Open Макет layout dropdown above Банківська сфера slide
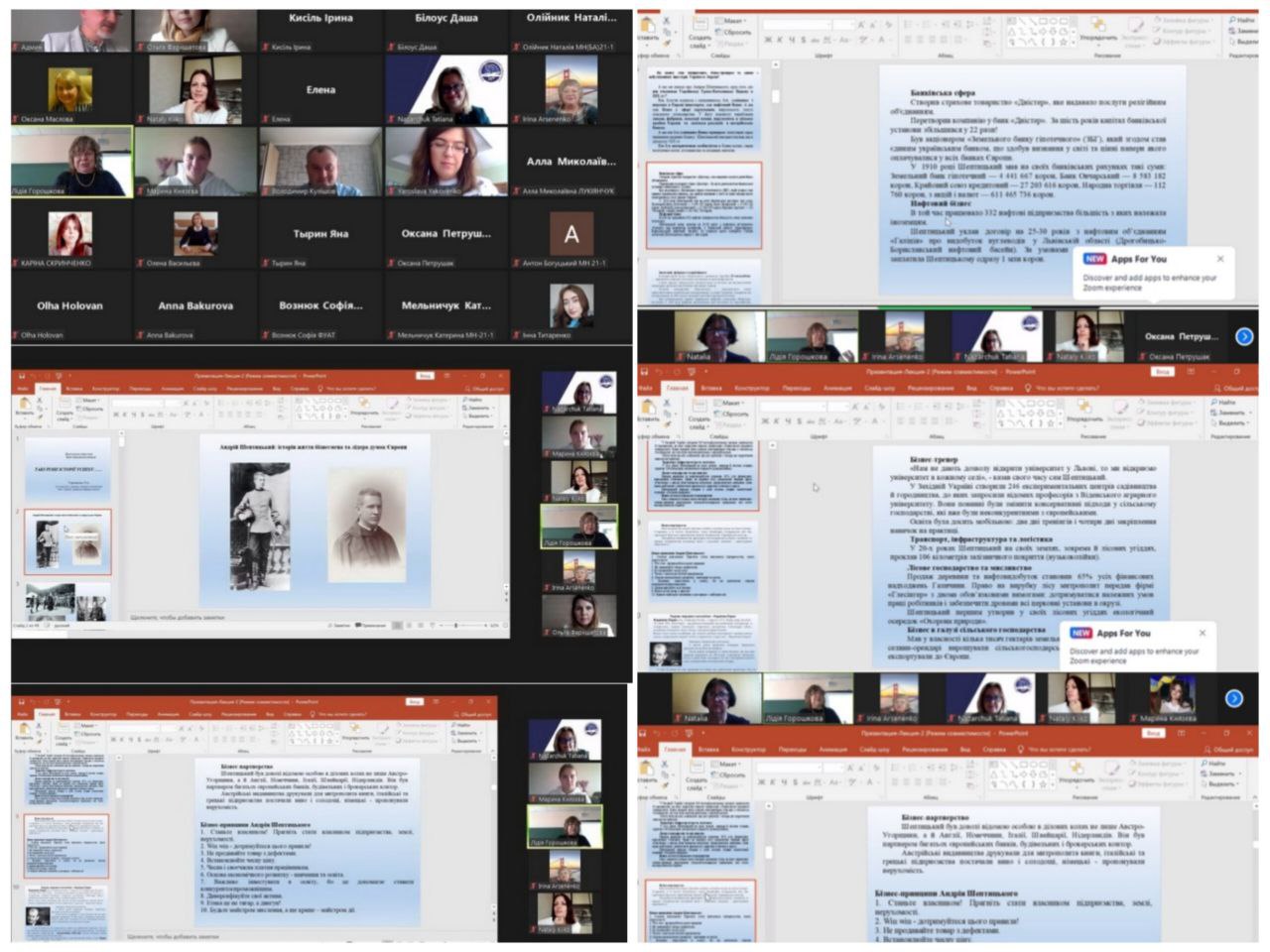 735,20
